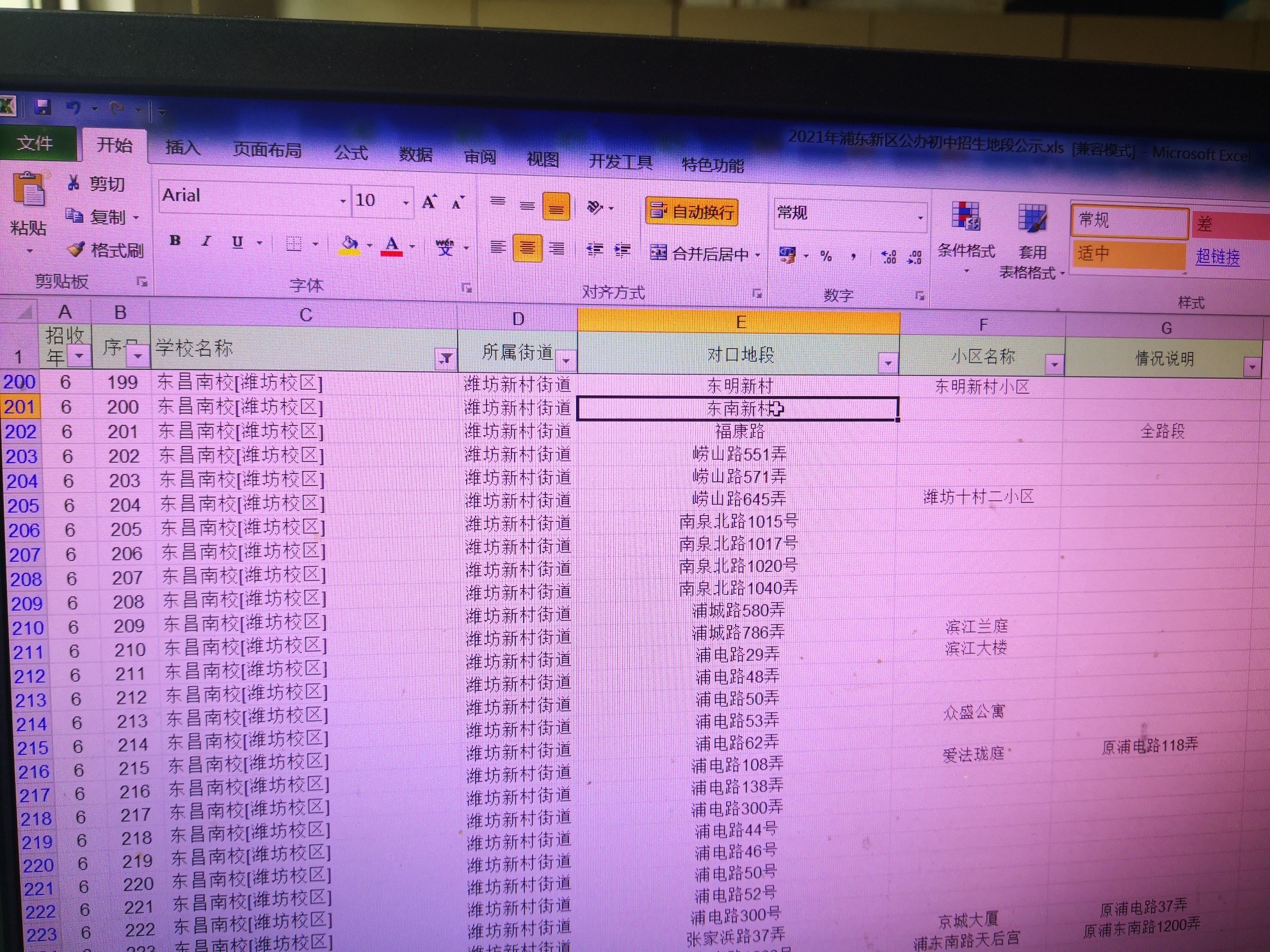Open filter dropdown for 对口地段 column
This screenshot has width=1270, height=952.
888,363
